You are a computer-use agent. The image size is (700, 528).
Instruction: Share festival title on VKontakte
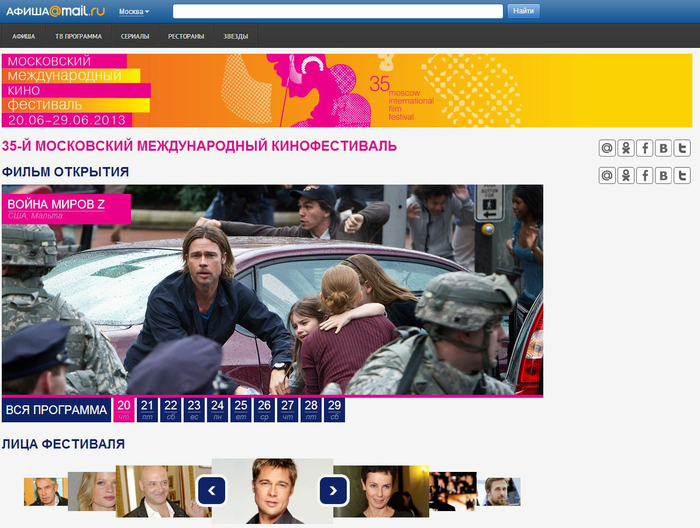click(663, 148)
